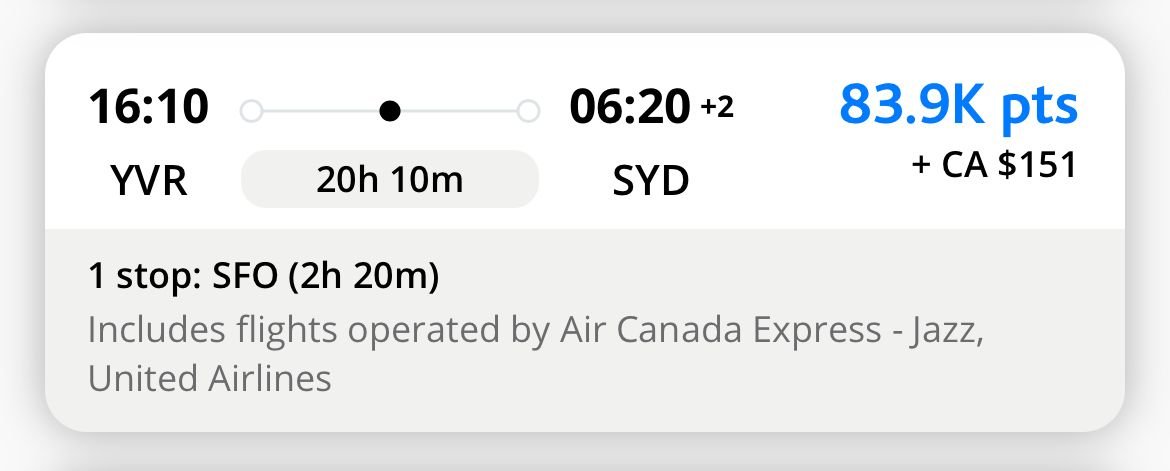Open the 1 stop: SFO layover details
This screenshot has height=471, width=1170.
pos(263,277)
